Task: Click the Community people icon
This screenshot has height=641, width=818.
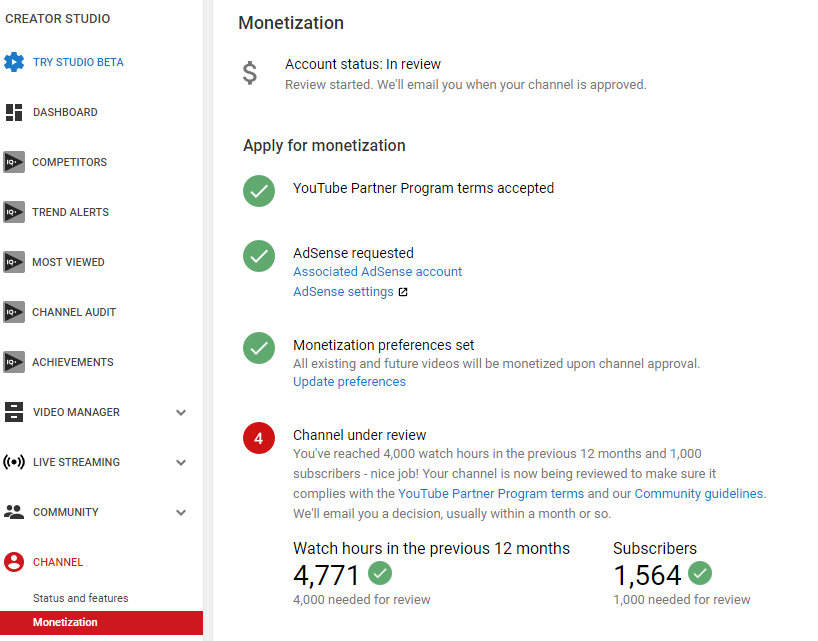Action: click(14, 512)
